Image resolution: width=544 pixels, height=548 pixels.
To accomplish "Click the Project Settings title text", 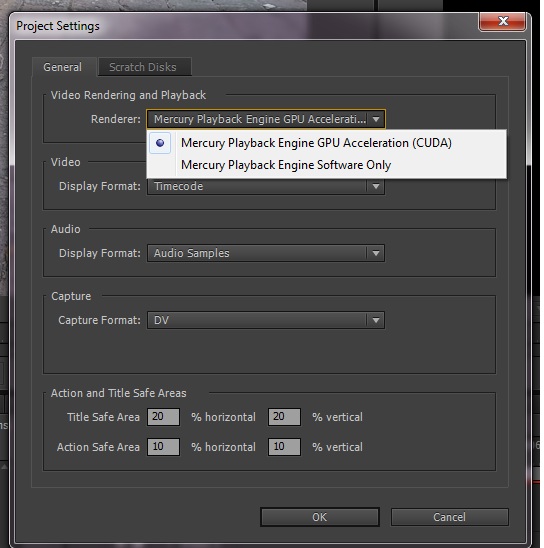I will (x=58, y=26).
